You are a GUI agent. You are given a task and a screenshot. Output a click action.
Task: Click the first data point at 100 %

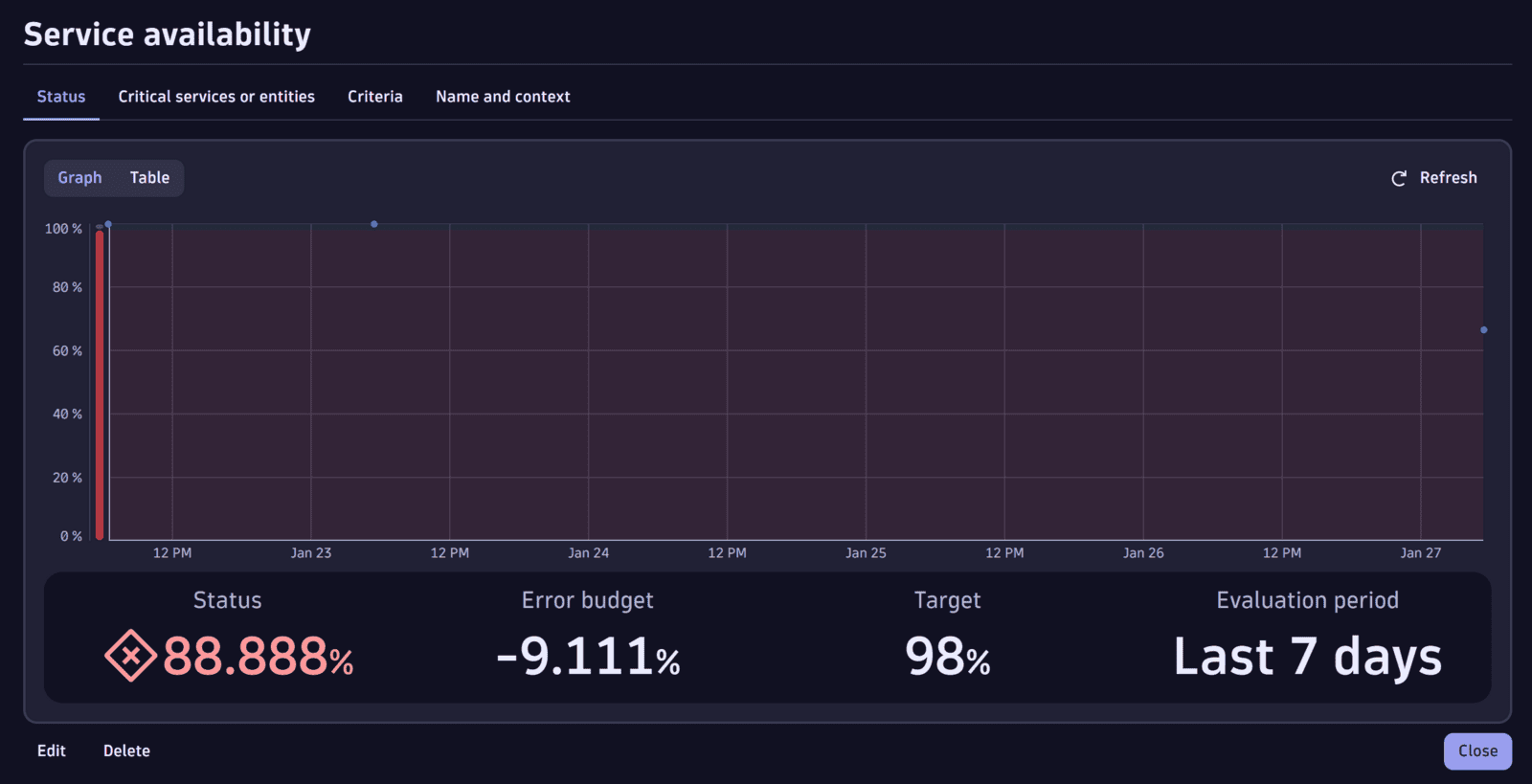[x=108, y=224]
